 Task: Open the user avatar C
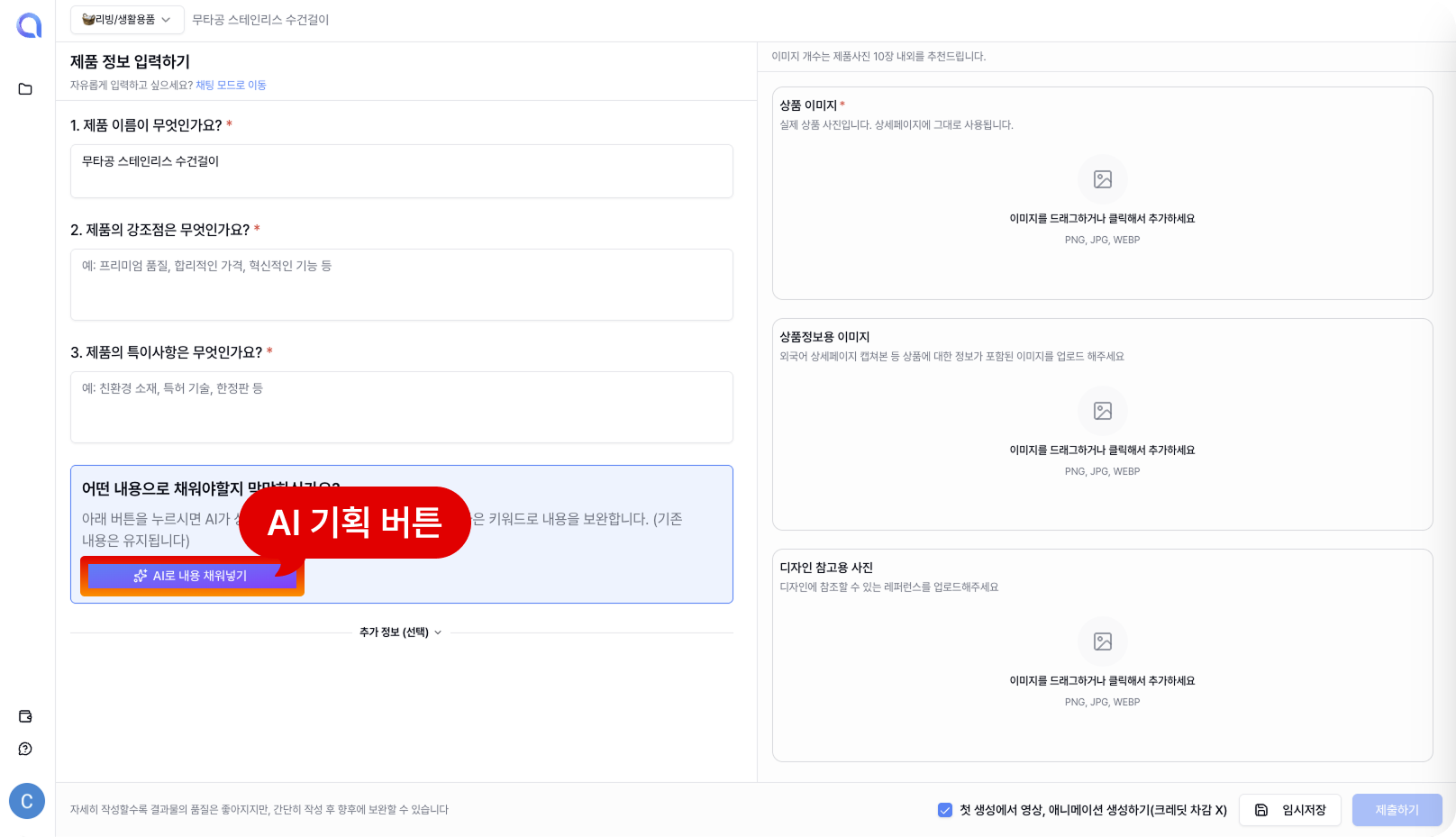tap(27, 801)
